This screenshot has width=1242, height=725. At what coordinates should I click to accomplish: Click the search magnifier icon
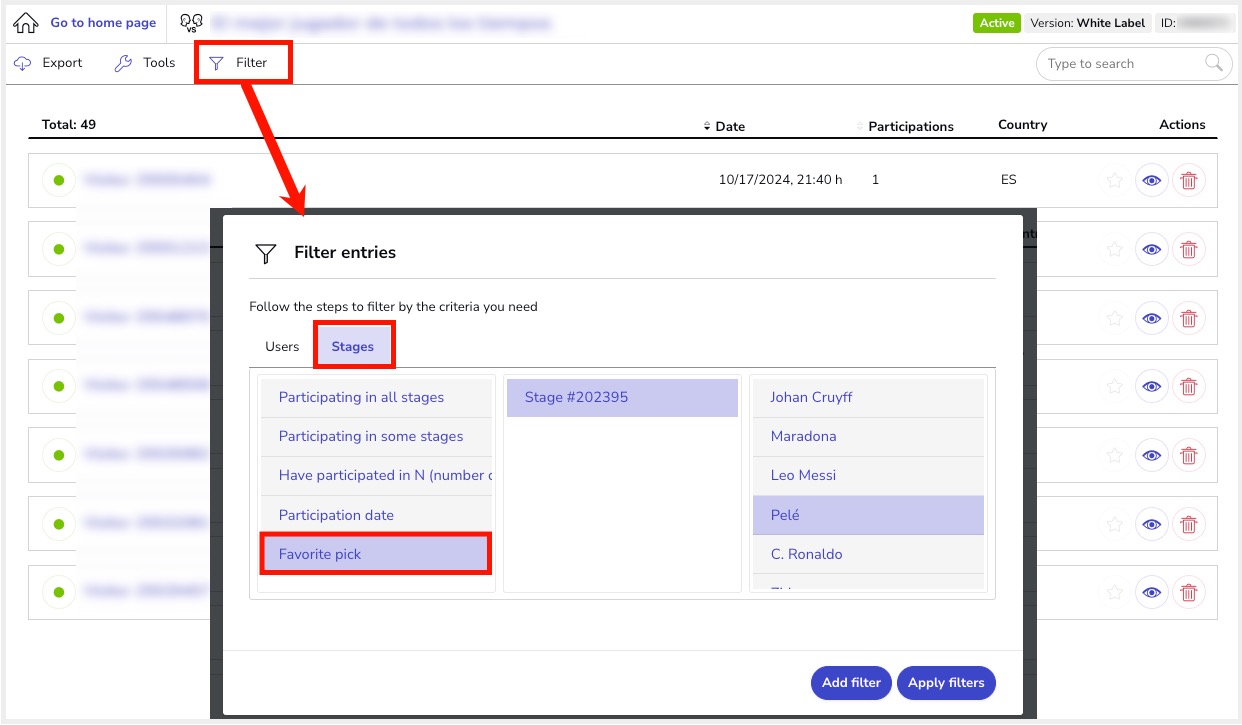(1214, 64)
